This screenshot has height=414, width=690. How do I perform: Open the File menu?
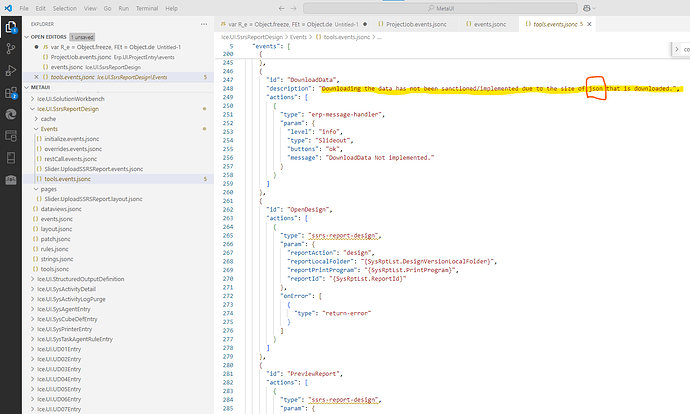(24, 8)
